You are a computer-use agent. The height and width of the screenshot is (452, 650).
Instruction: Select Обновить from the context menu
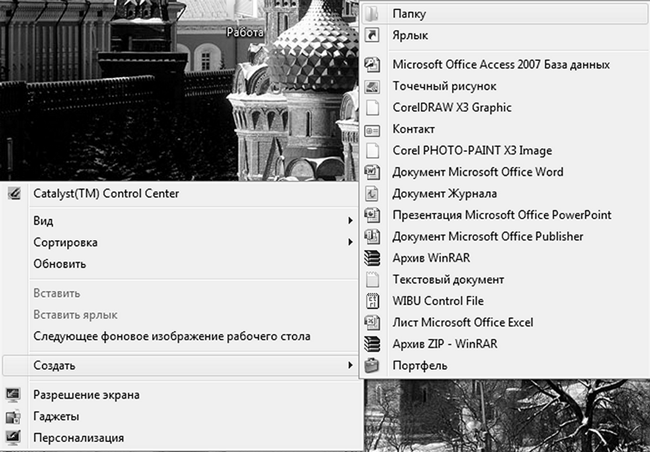tap(60, 264)
